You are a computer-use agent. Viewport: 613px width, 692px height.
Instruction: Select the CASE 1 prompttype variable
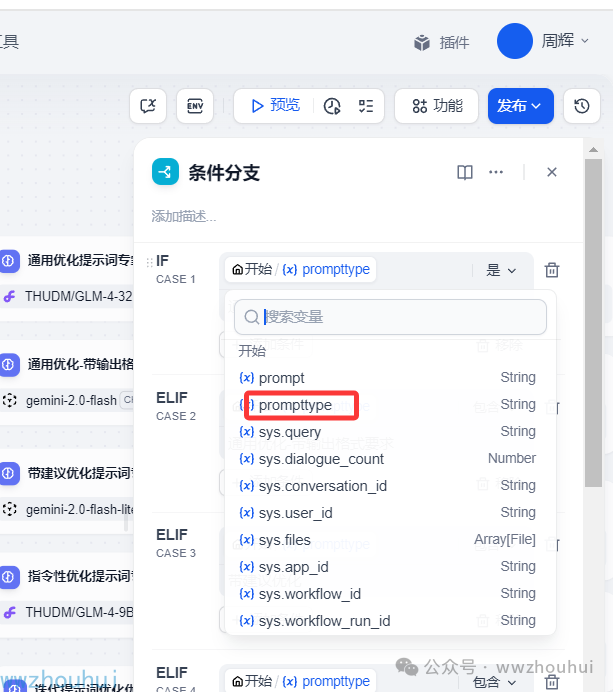click(x=301, y=269)
